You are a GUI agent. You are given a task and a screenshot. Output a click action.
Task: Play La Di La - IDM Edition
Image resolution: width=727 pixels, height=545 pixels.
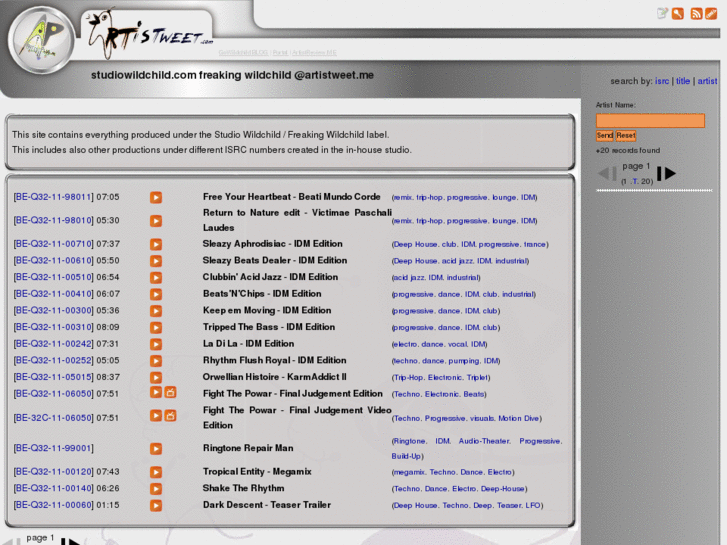[x=156, y=344]
